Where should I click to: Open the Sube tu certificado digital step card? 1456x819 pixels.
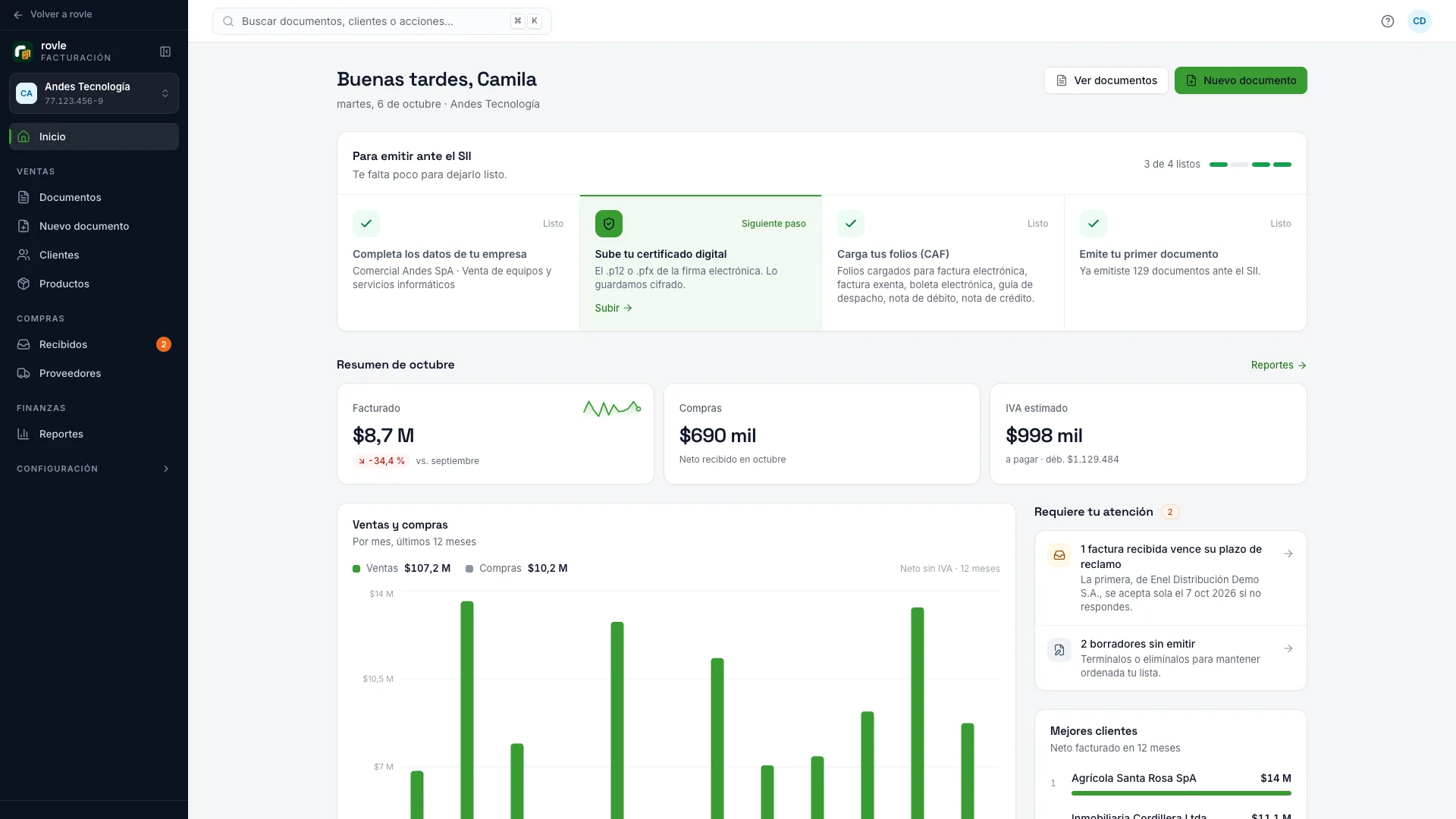coord(700,262)
